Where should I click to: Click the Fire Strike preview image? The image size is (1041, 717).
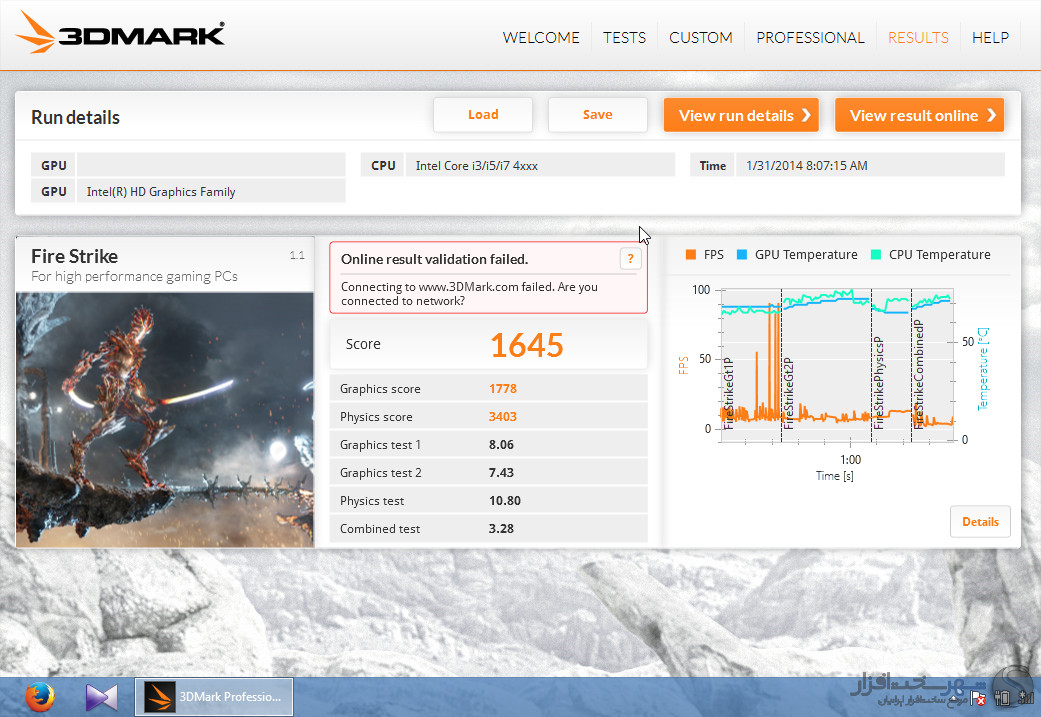pos(165,418)
